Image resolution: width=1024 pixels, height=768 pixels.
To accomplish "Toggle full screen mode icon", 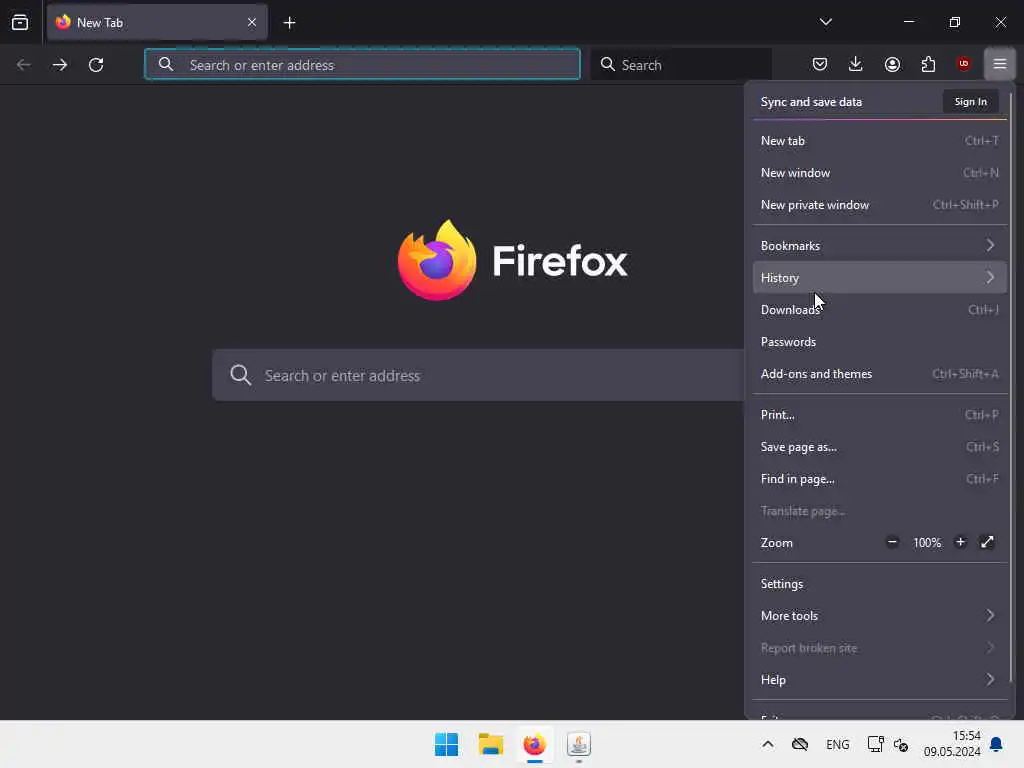I will (x=987, y=542).
